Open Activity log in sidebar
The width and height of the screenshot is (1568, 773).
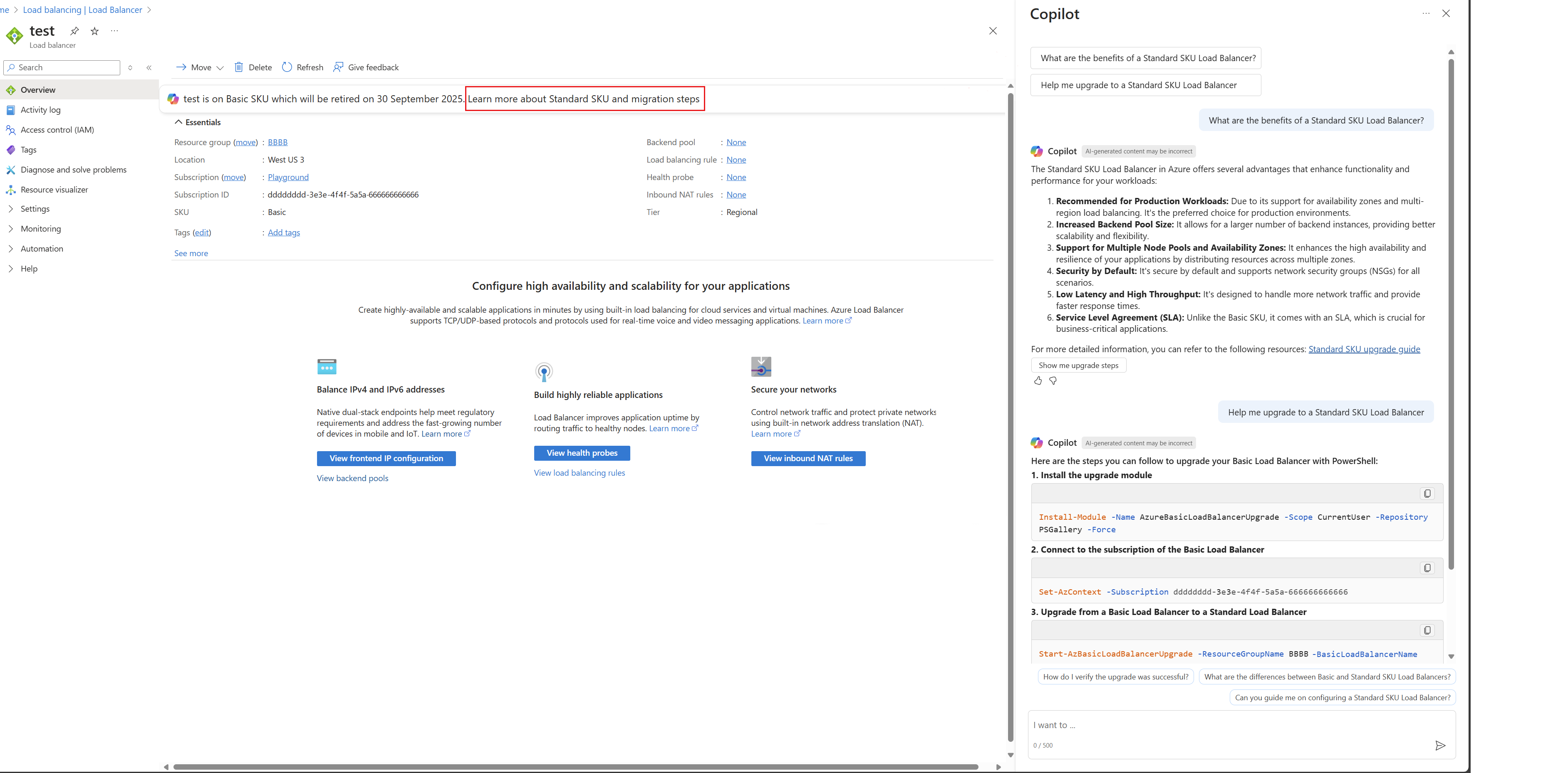coord(40,110)
